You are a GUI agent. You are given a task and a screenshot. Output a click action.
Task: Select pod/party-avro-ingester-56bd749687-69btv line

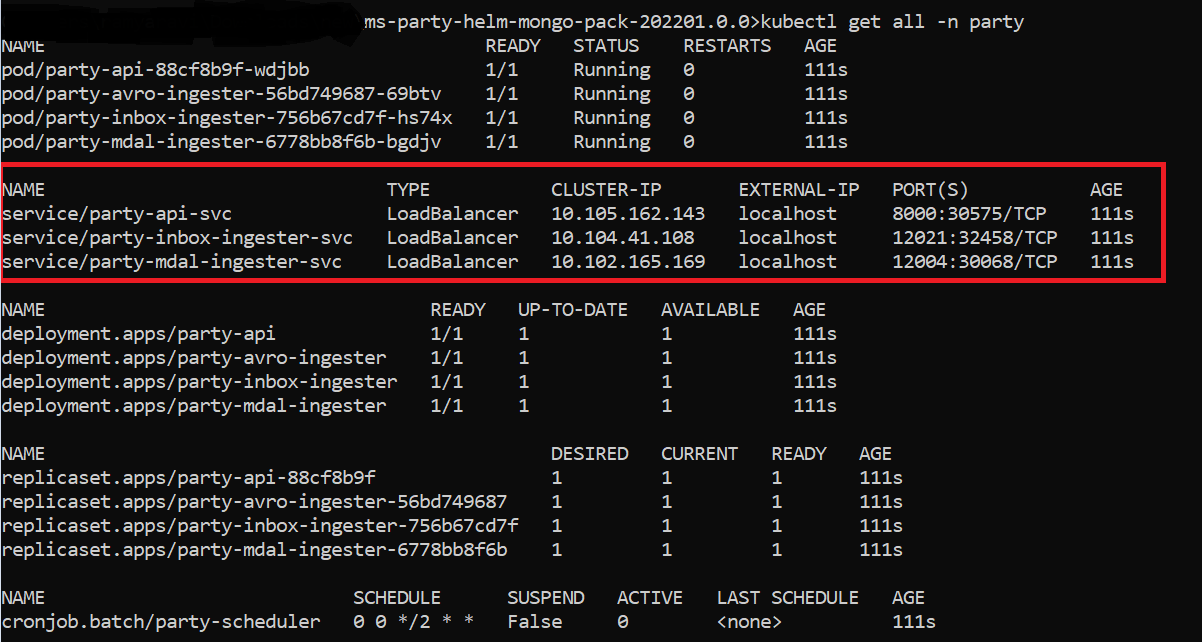(221, 94)
